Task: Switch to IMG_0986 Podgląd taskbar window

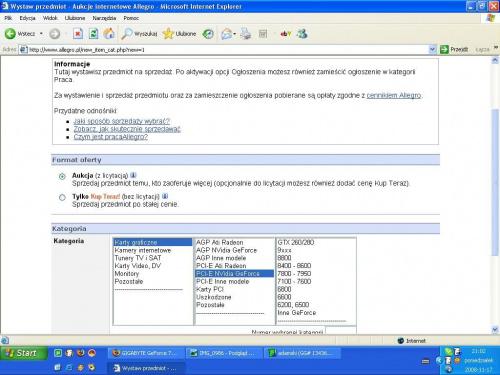Action: click(224, 353)
